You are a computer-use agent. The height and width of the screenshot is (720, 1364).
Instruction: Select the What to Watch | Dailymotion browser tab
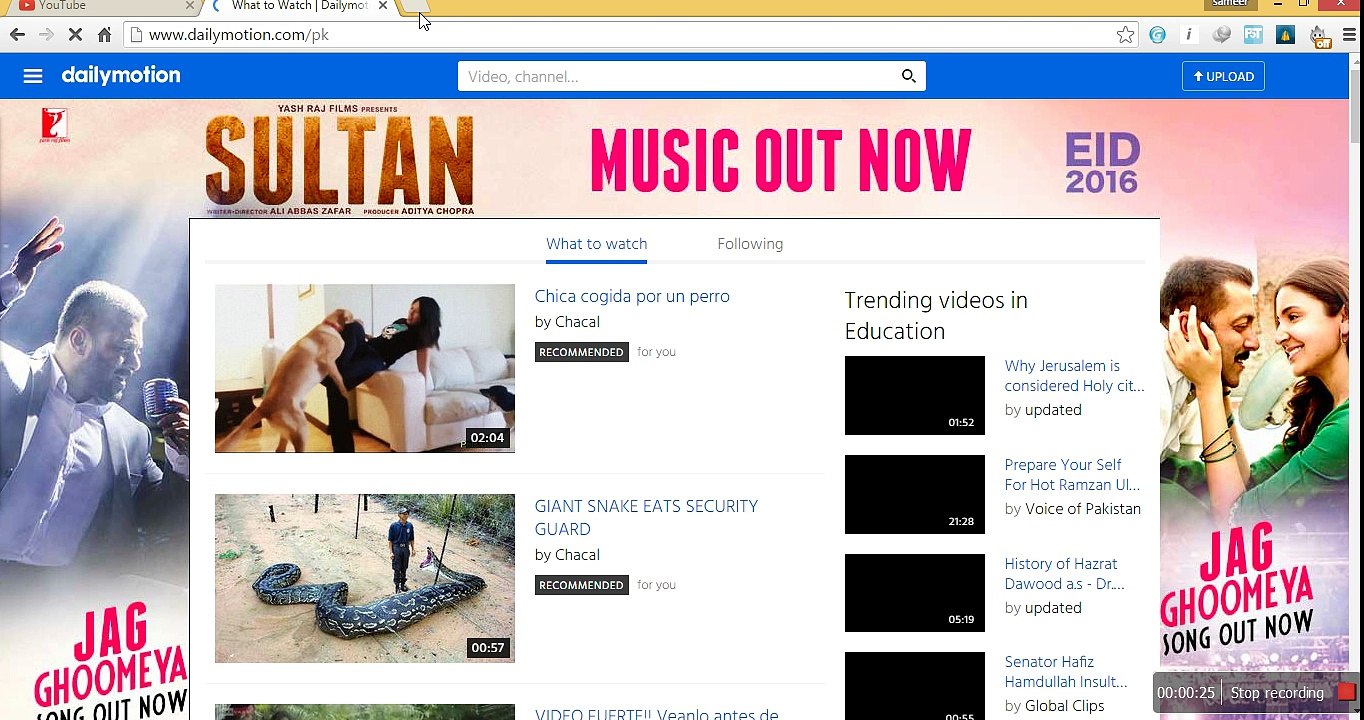click(x=300, y=6)
